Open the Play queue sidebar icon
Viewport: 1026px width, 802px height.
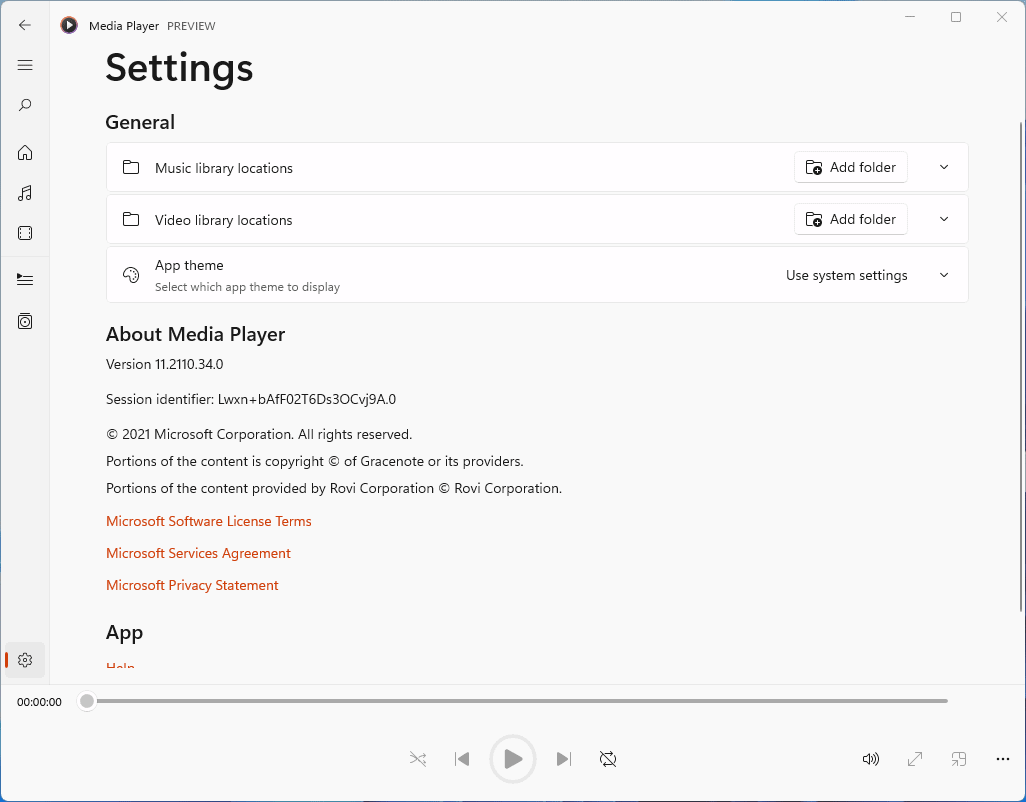(x=25, y=279)
